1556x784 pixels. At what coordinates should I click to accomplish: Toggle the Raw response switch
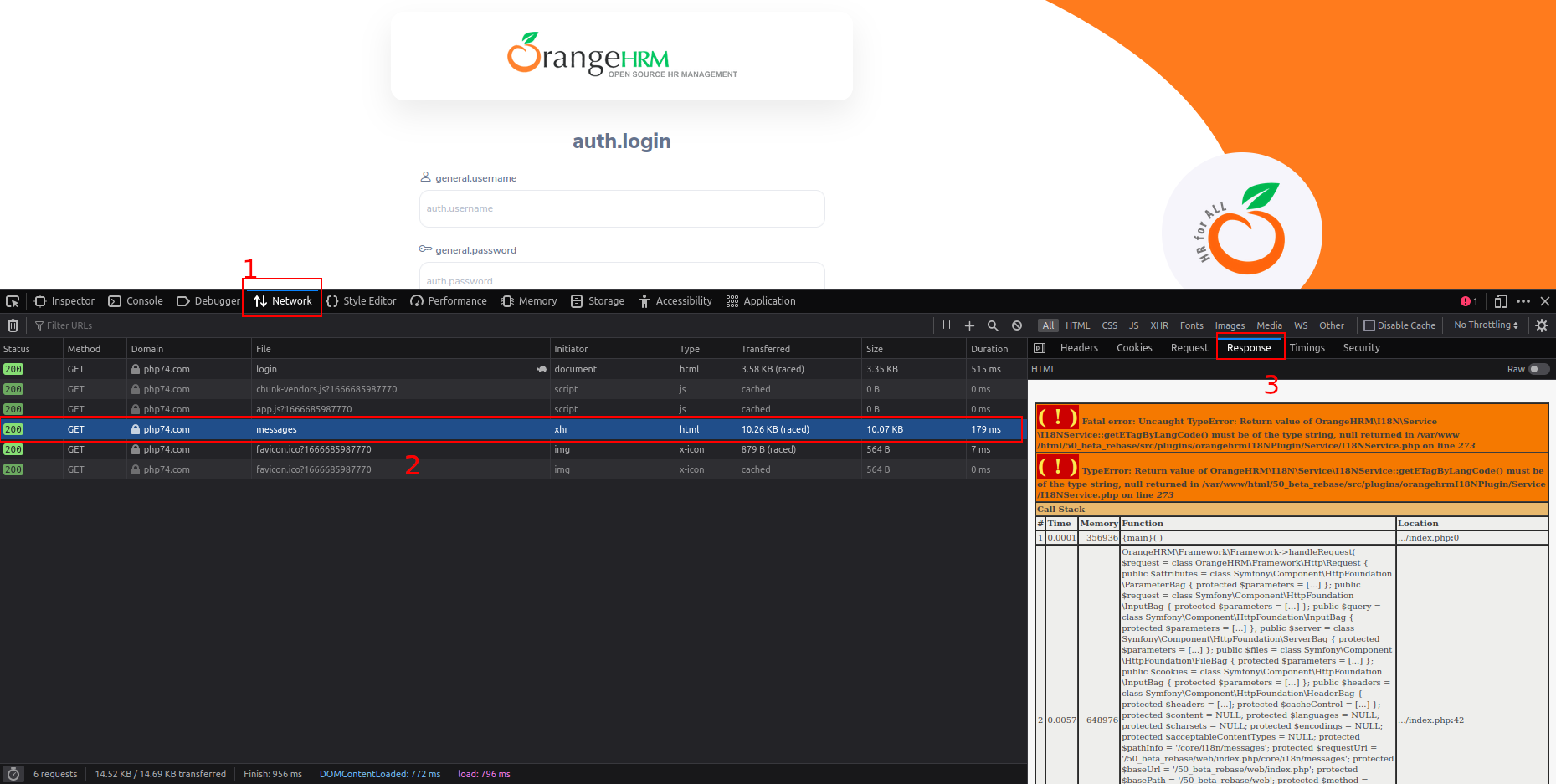pos(1538,369)
